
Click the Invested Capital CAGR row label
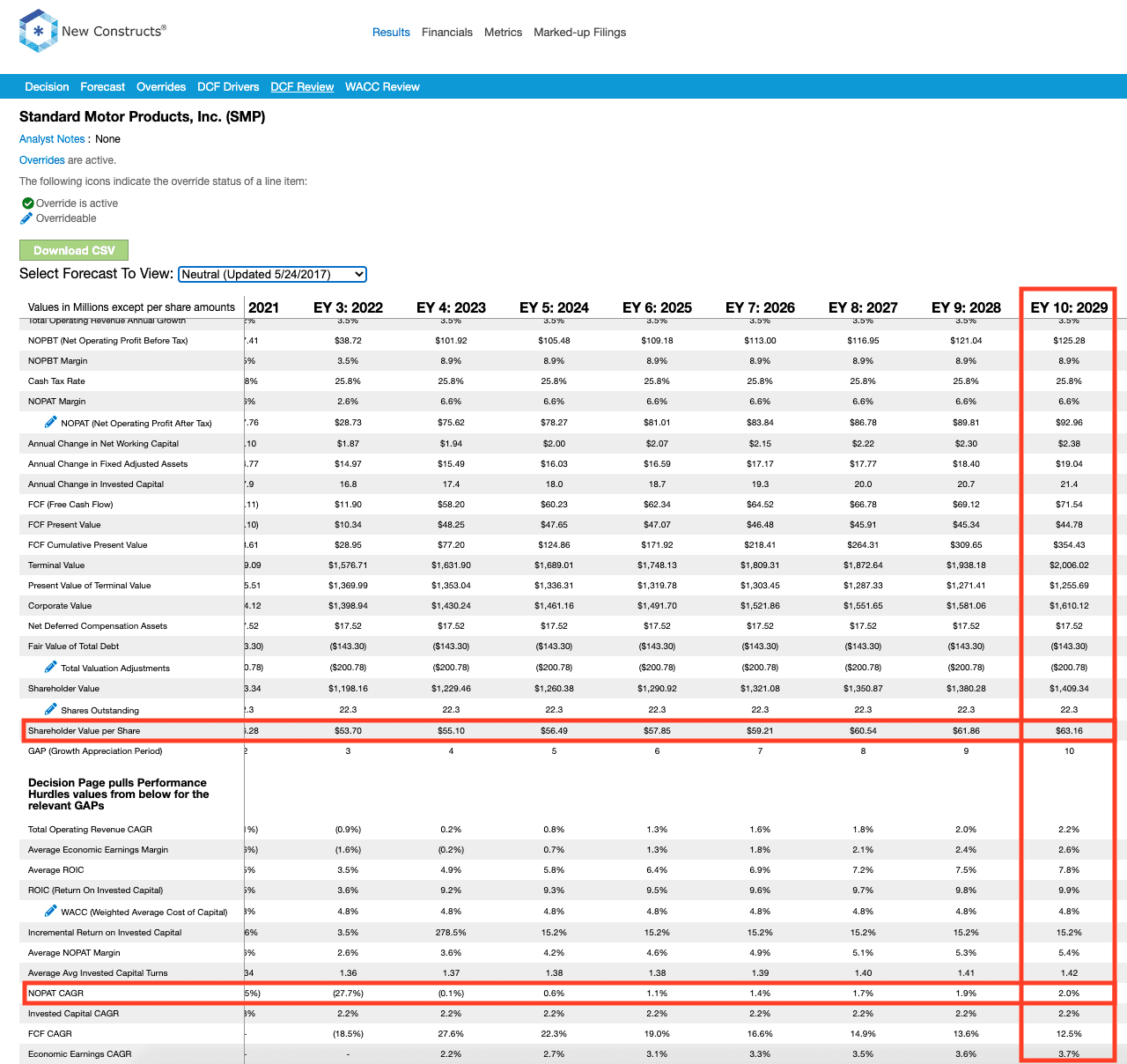point(74,1014)
